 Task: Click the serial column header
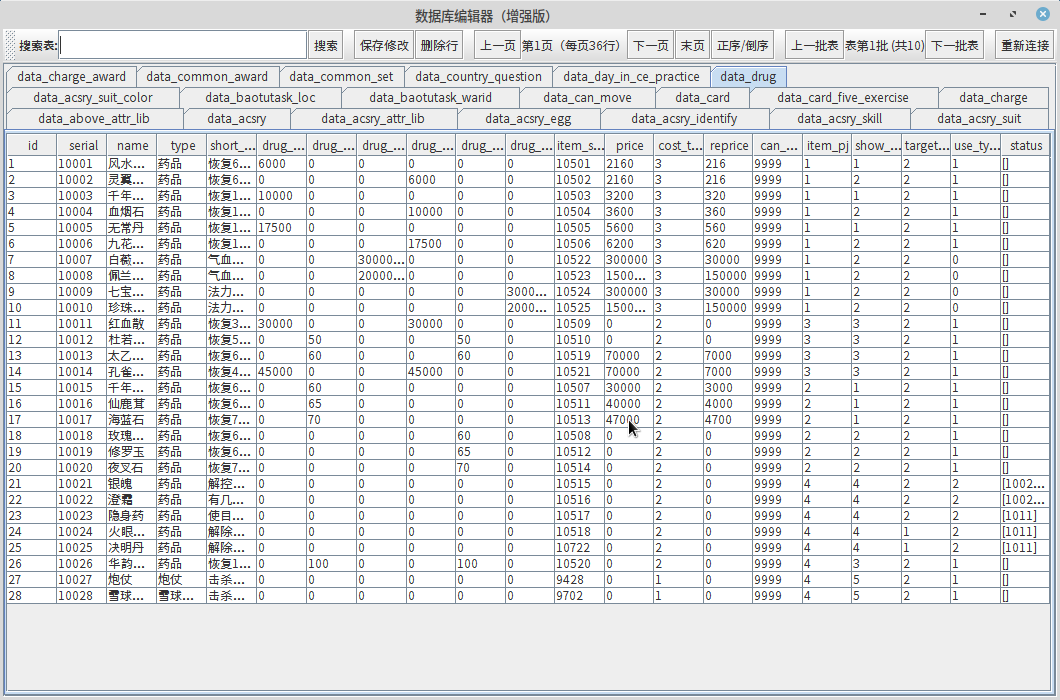[x=83, y=145]
